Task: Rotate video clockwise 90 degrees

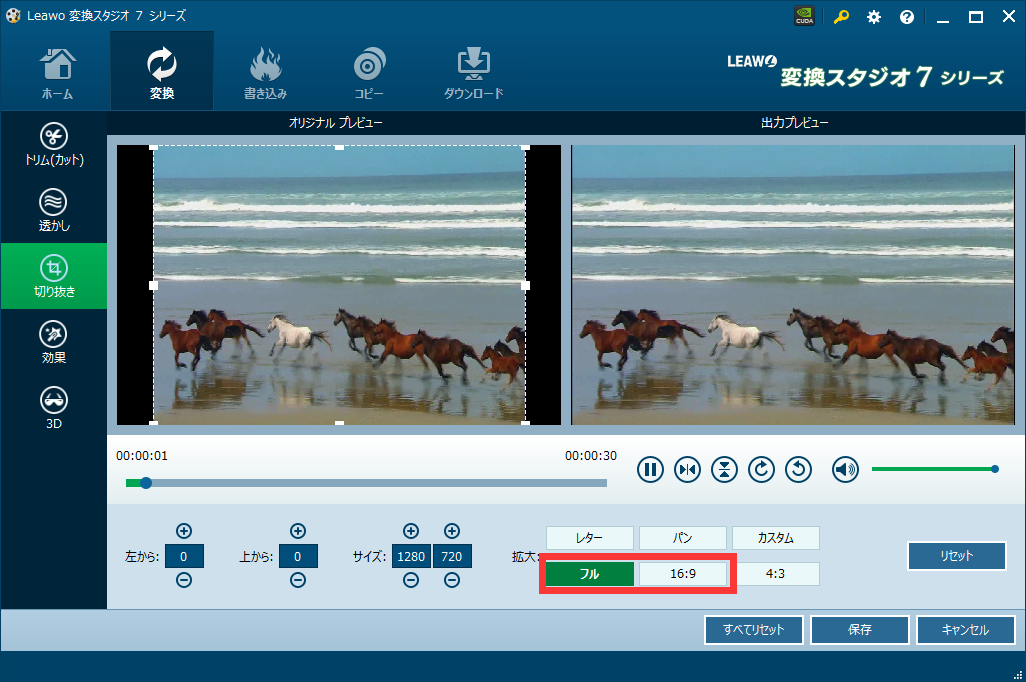Action: point(761,469)
